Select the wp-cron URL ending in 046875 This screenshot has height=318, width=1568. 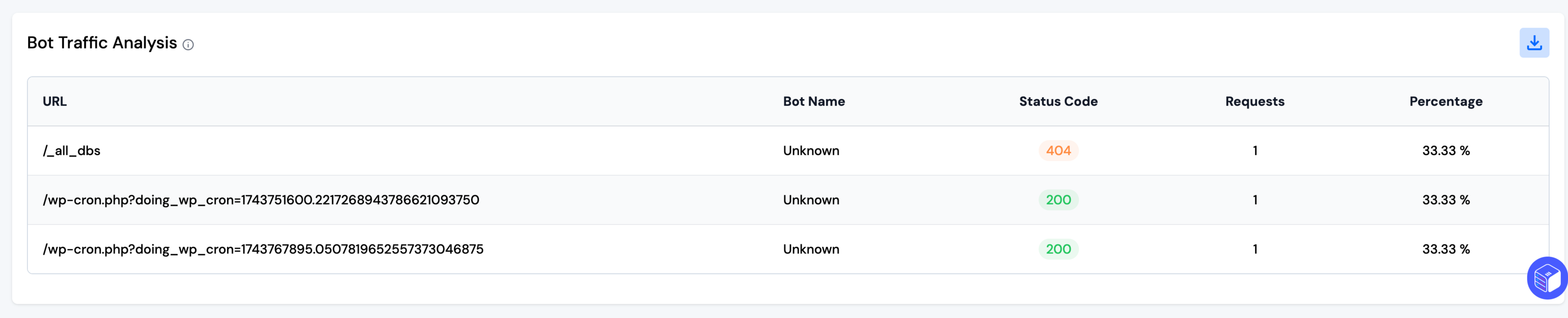(263, 249)
